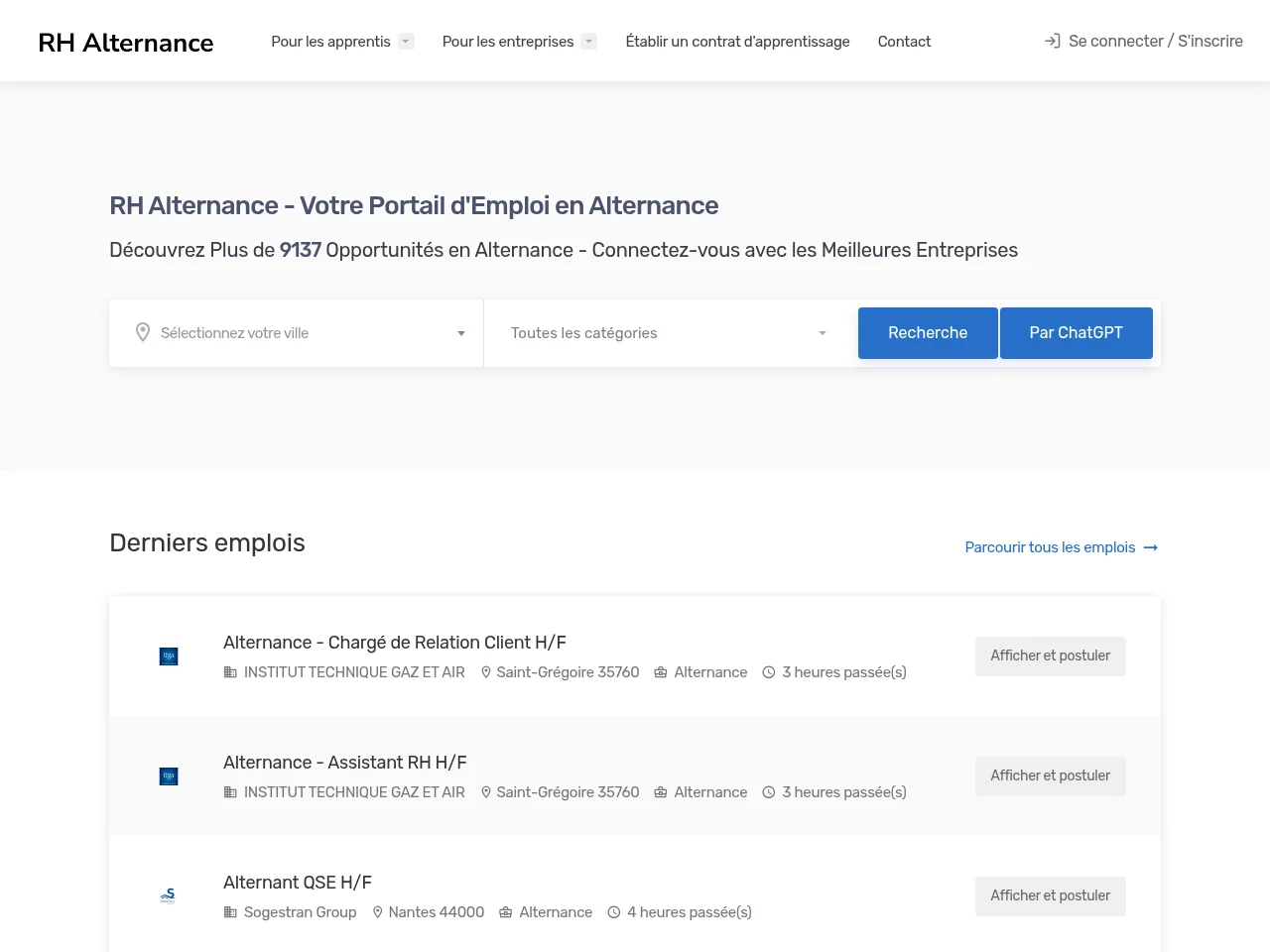This screenshot has width=1270, height=952.
Task: Click Afficher et postuler for Chargé de Relation Client
Action: tap(1051, 656)
